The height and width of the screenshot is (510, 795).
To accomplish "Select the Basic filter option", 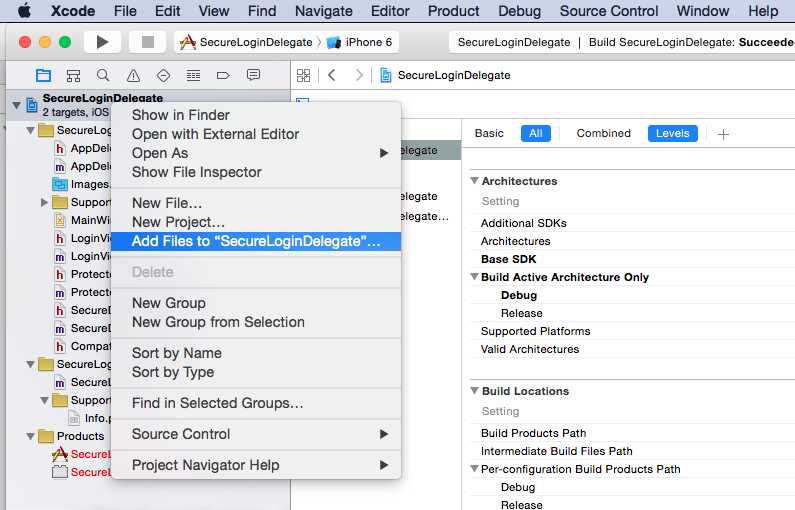I will click(489, 133).
